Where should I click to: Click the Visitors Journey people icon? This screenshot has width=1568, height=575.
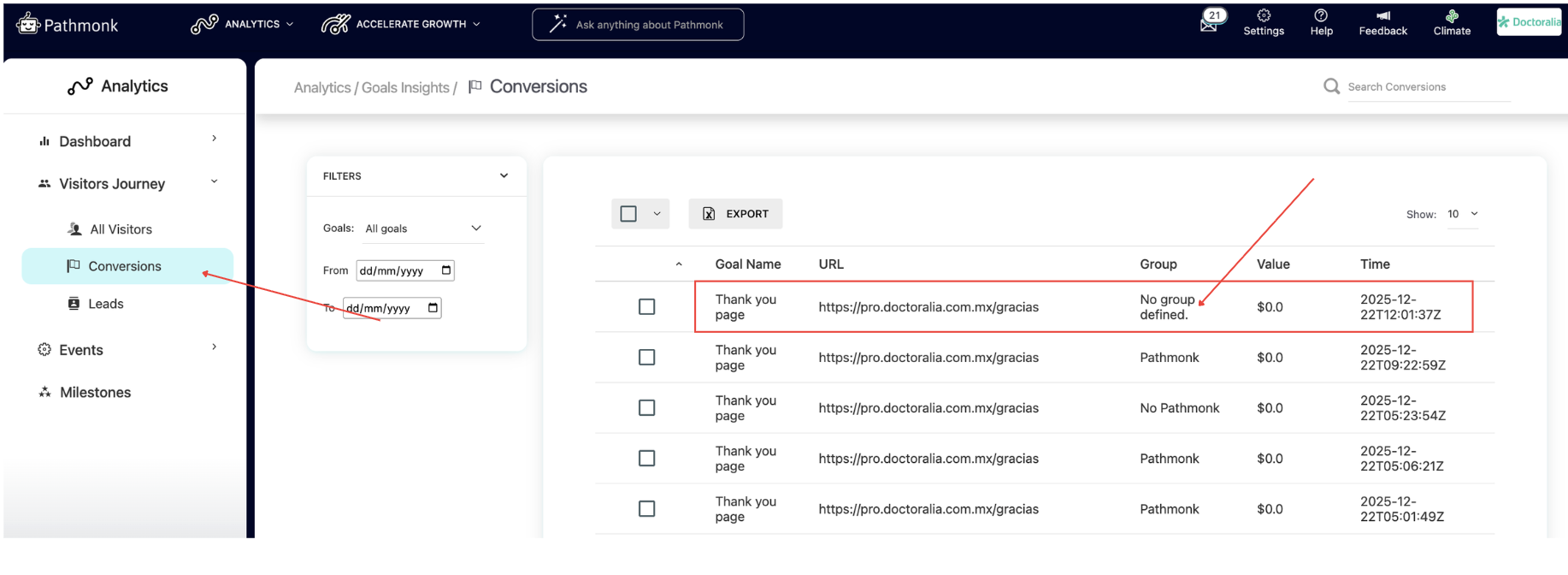[x=44, y=184]
